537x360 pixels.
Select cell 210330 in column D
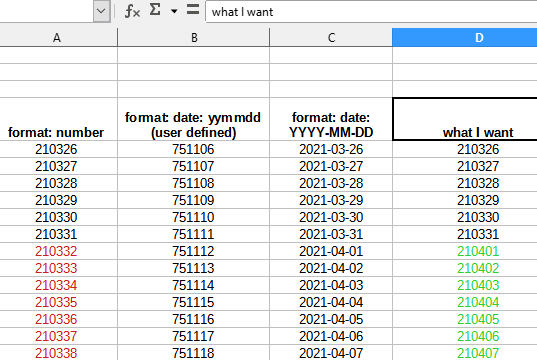(x=465, y=217)
